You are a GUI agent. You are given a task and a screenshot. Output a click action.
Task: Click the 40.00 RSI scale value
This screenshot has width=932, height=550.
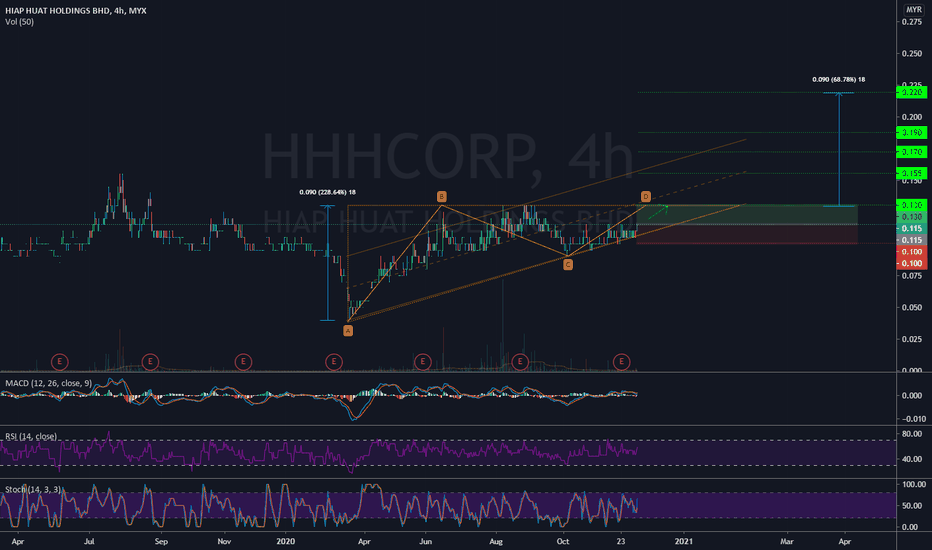coord(912,459)
